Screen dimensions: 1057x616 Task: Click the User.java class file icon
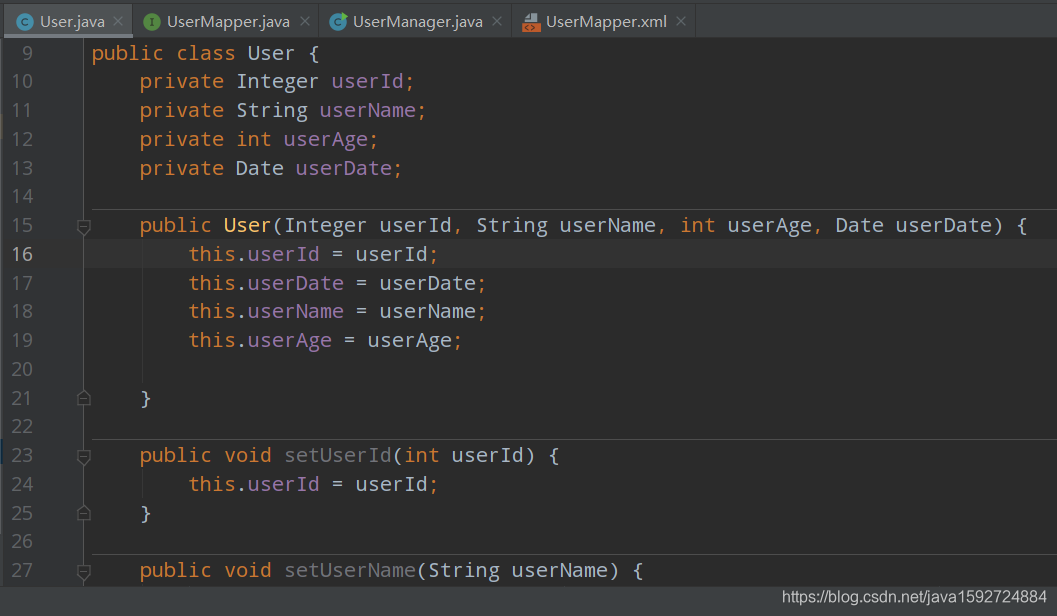point(25,22)
